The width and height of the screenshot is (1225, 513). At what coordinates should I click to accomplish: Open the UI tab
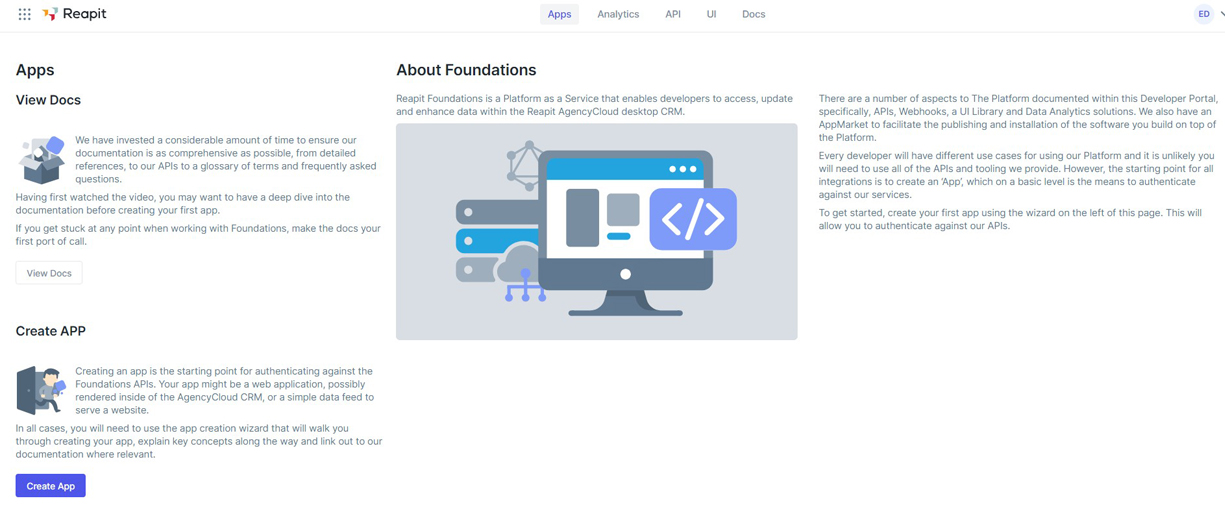tap(711, 14)
